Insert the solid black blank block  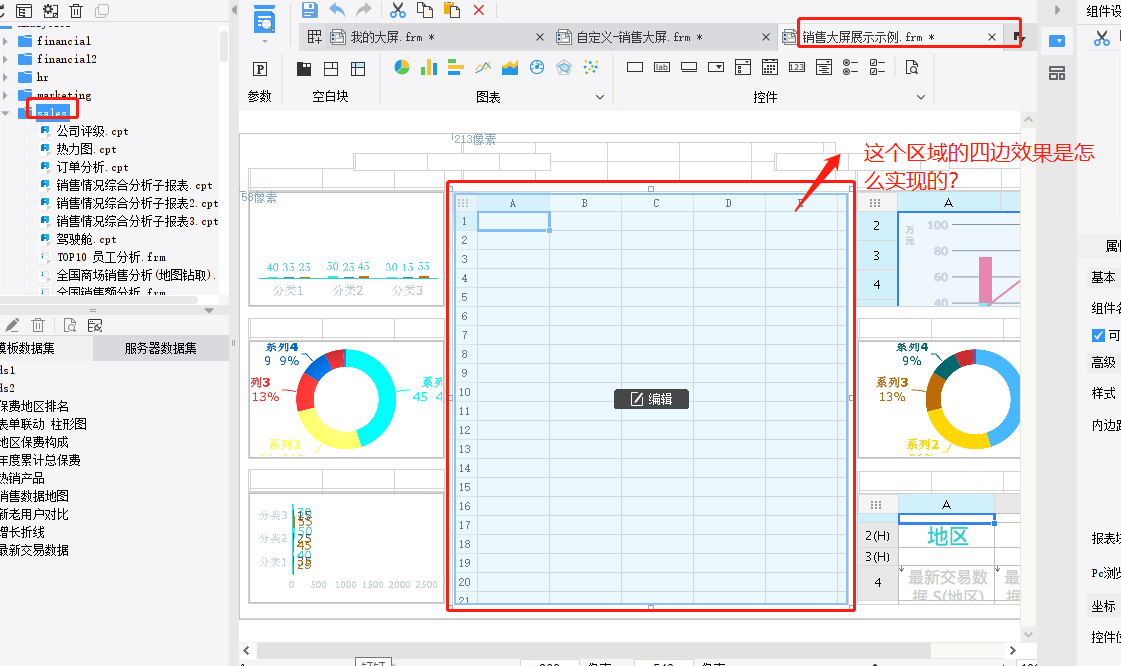(304, 69)
